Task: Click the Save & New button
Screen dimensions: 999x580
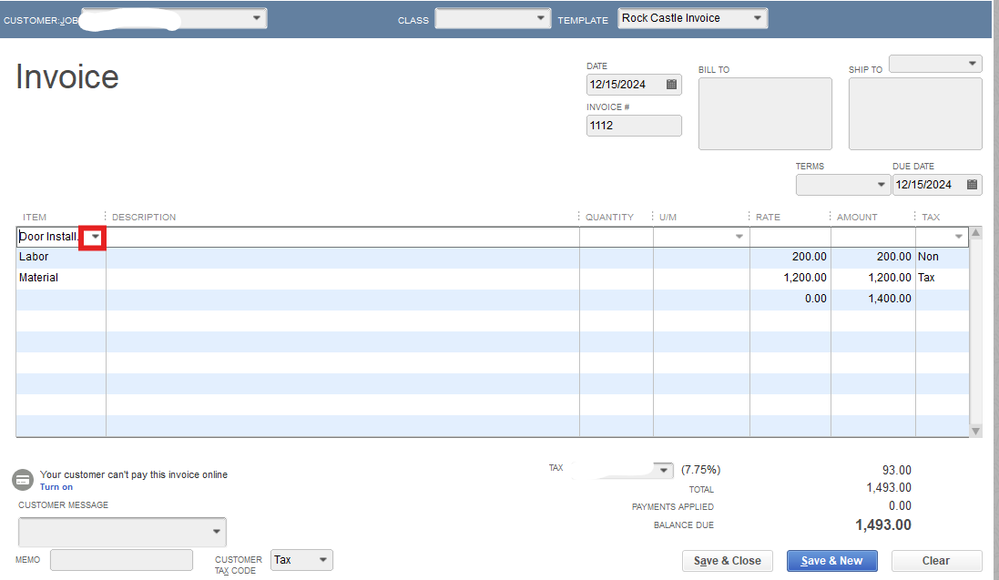Action: click(x=831, y=561)
